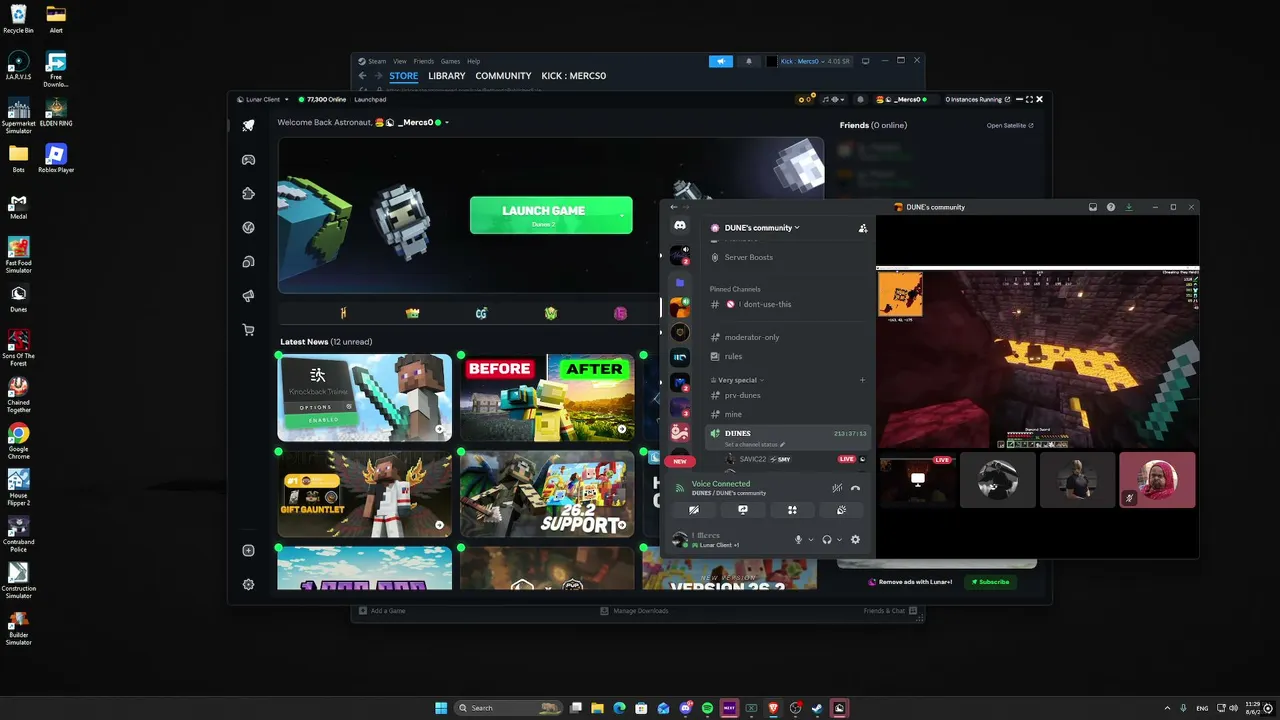Image resolution: width=1280 pixels, height=720 pixels.
Task: Open File Explorer from the taskbar
Action: (597, 708)
